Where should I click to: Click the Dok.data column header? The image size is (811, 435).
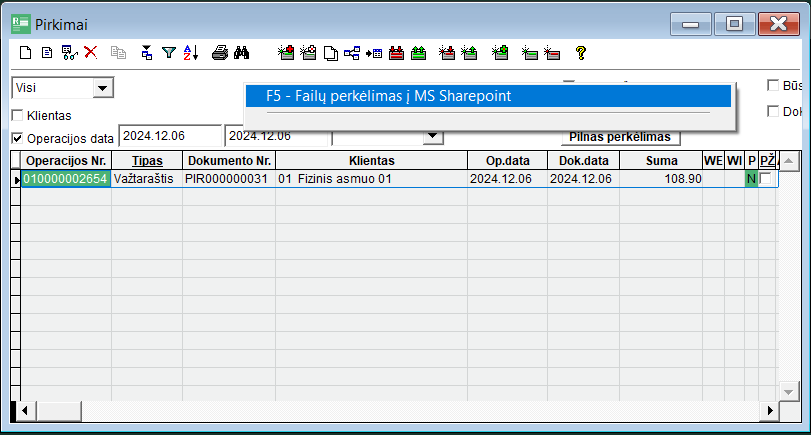click(583, 161)
